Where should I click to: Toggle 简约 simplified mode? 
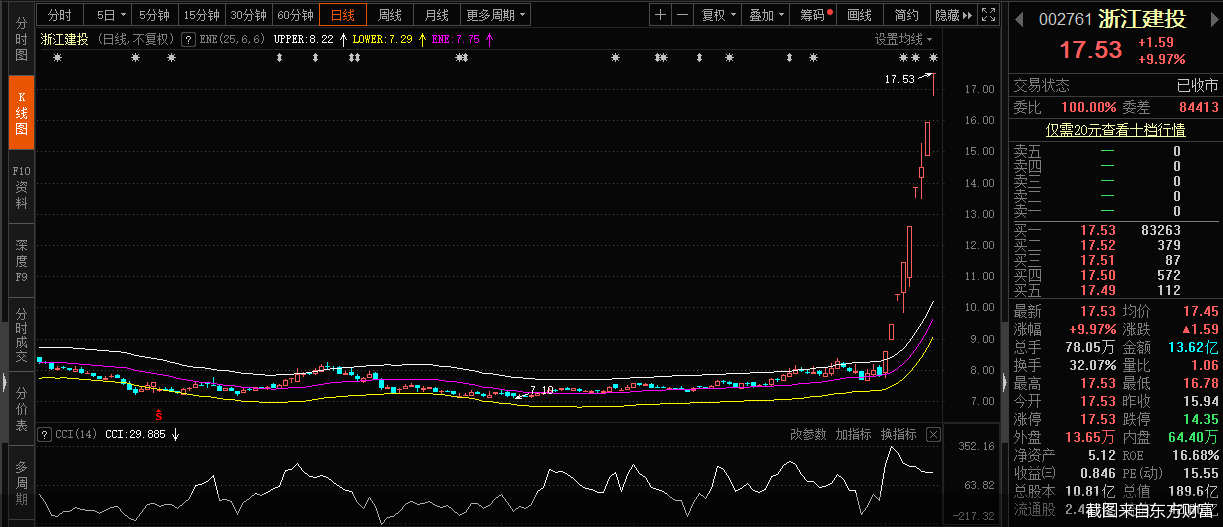pos(906,15)
